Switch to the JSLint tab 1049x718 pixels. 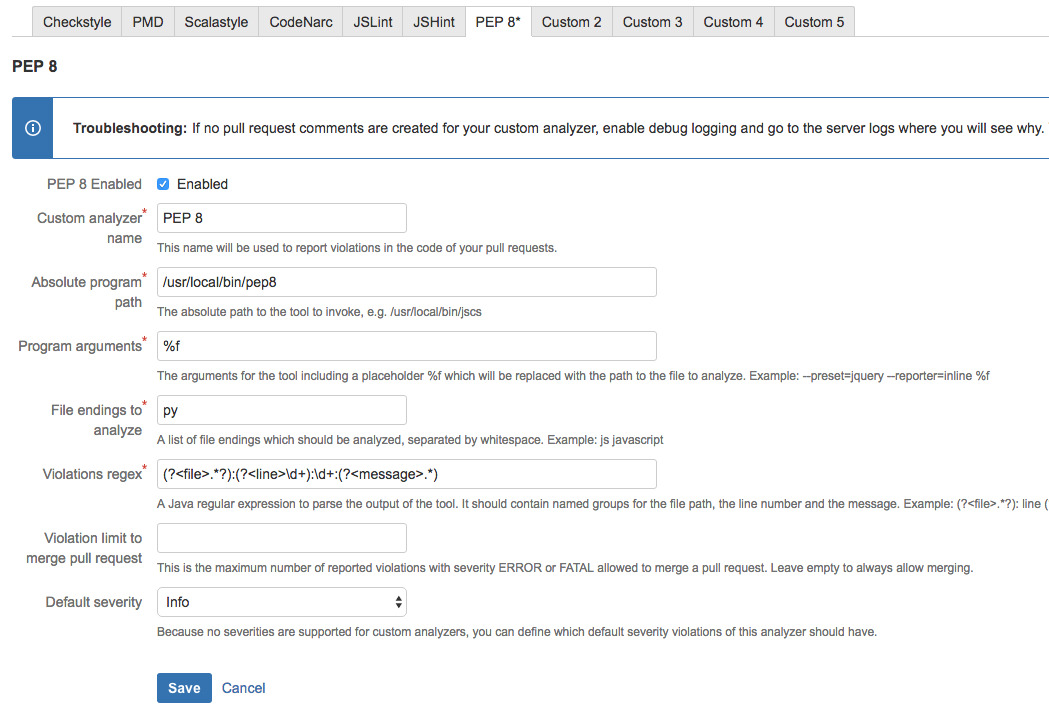click(x=372, y=22)
